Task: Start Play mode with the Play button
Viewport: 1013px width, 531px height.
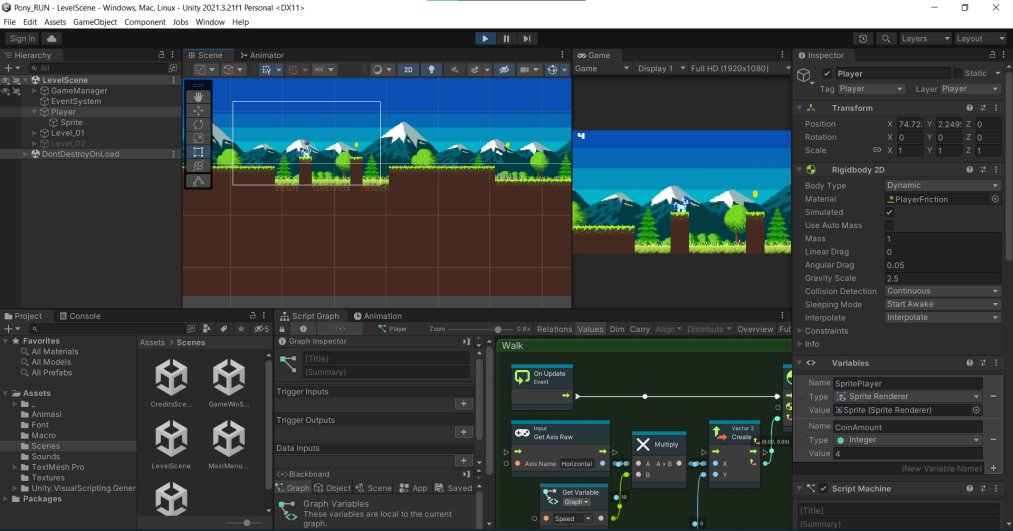Action: click(485, 39)
